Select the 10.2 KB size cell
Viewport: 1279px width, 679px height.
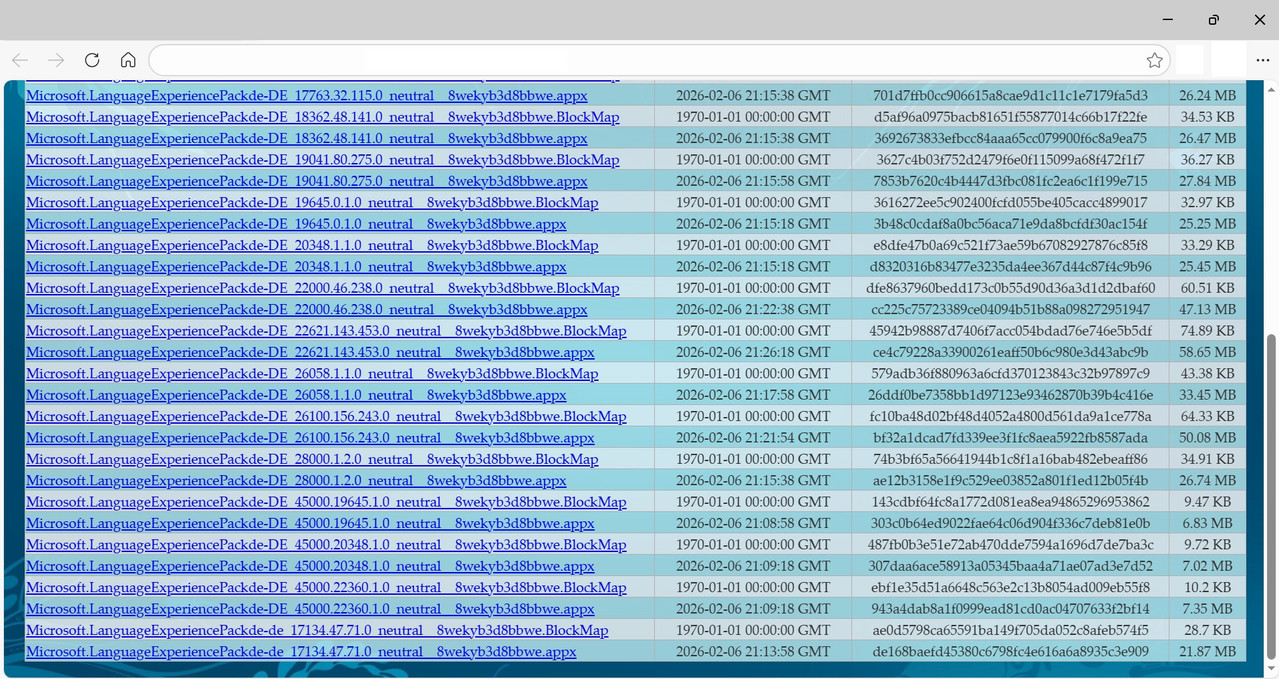[x=1207, y=588]
